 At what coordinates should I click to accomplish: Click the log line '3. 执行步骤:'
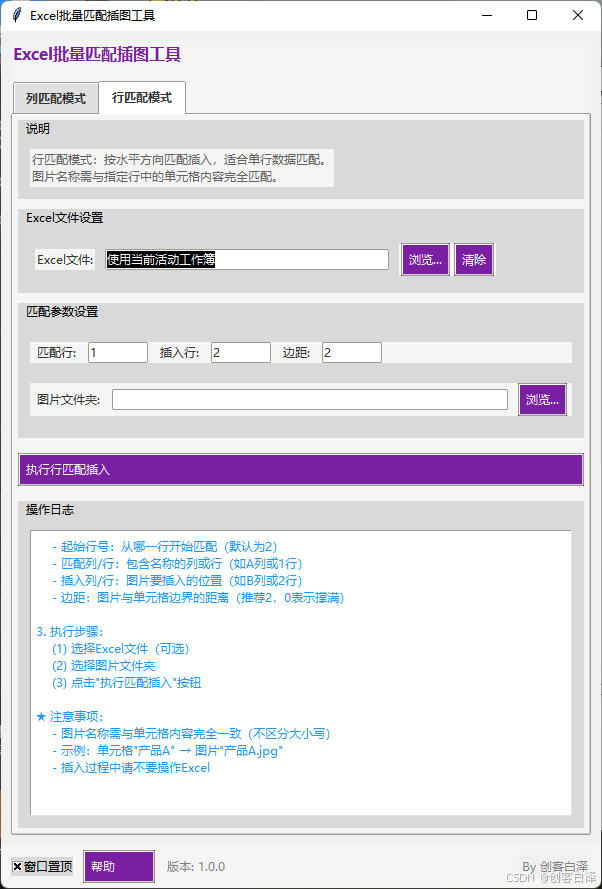click(x=70, y=632)
